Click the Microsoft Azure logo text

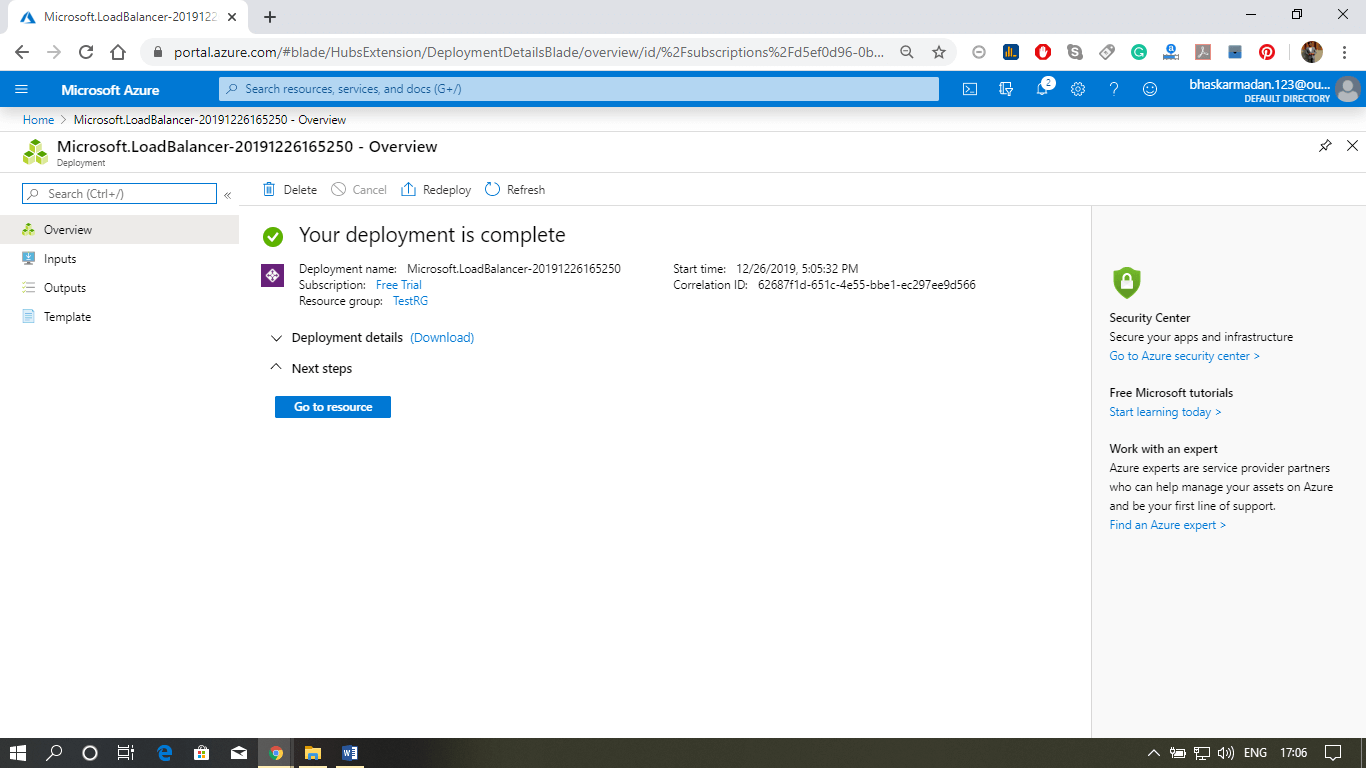[110, 90]
